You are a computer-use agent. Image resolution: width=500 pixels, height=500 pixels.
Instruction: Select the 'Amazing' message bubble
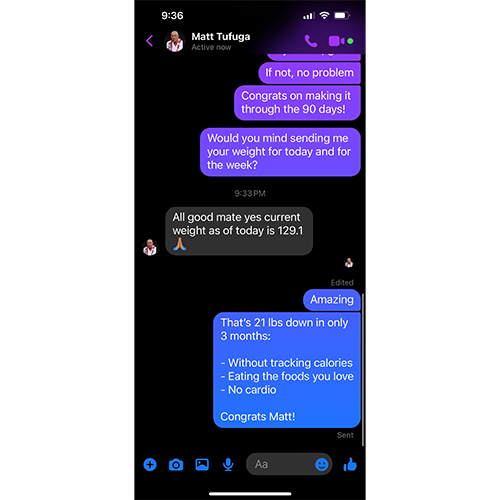pyautogui.click(x=332, y=300)
